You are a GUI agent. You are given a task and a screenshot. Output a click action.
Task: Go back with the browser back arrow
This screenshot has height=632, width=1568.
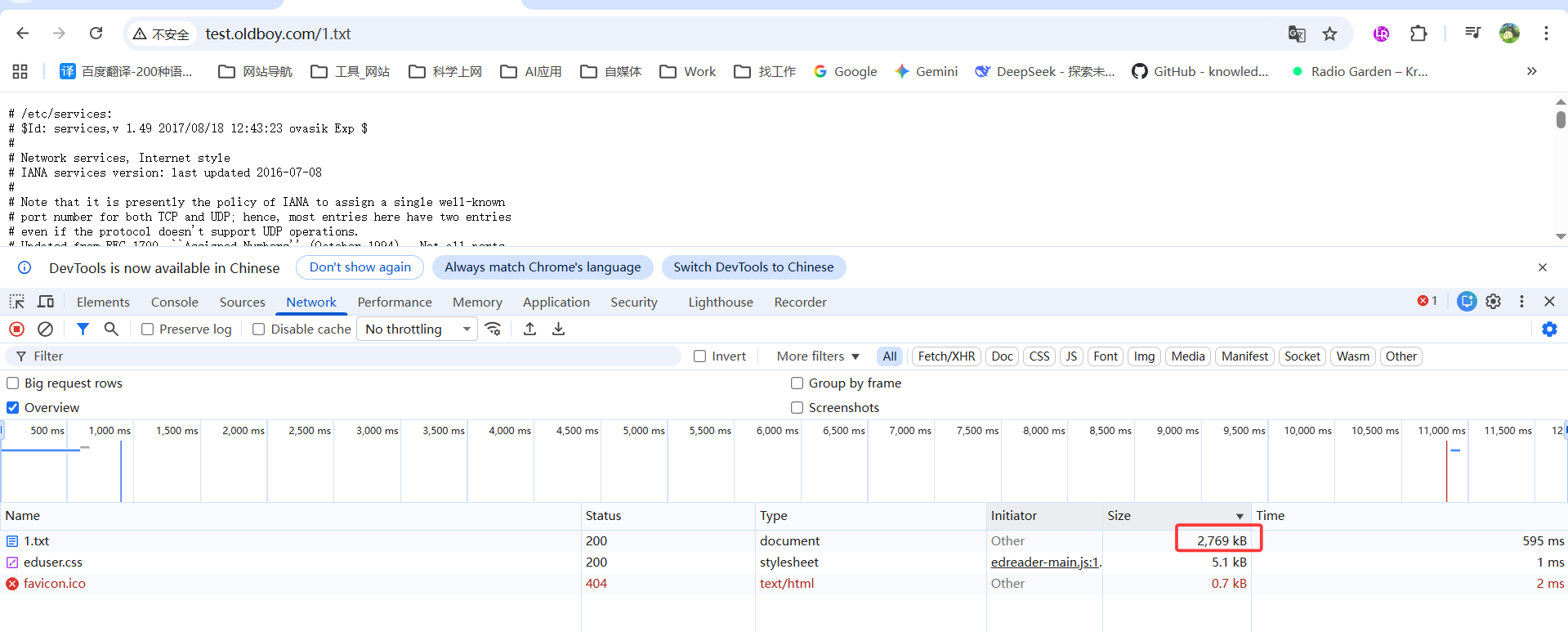(x=23, y=34)
